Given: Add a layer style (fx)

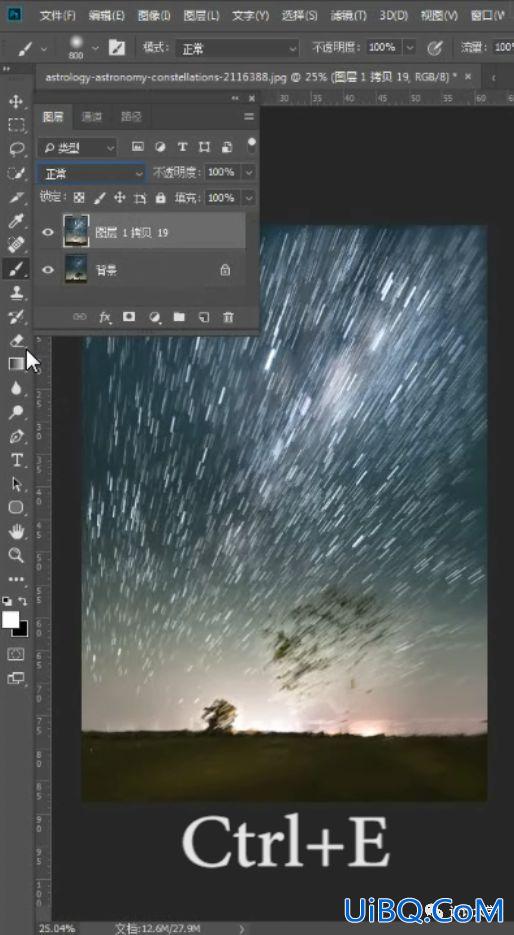Looking at the screenshot, I should click(x=105, y=317).
